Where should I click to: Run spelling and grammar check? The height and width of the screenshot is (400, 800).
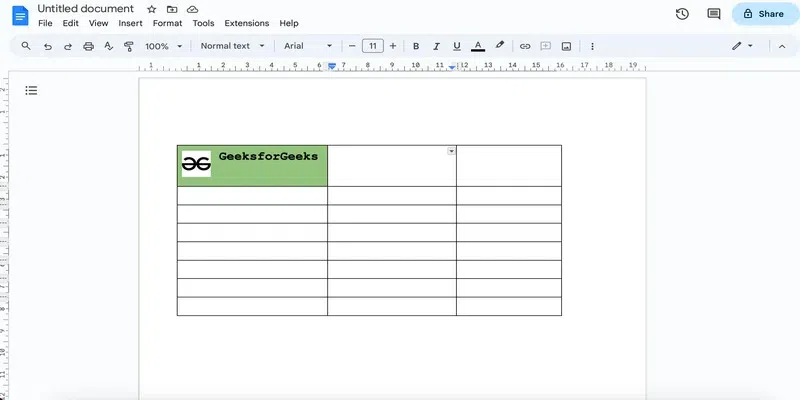pos(109,46)
